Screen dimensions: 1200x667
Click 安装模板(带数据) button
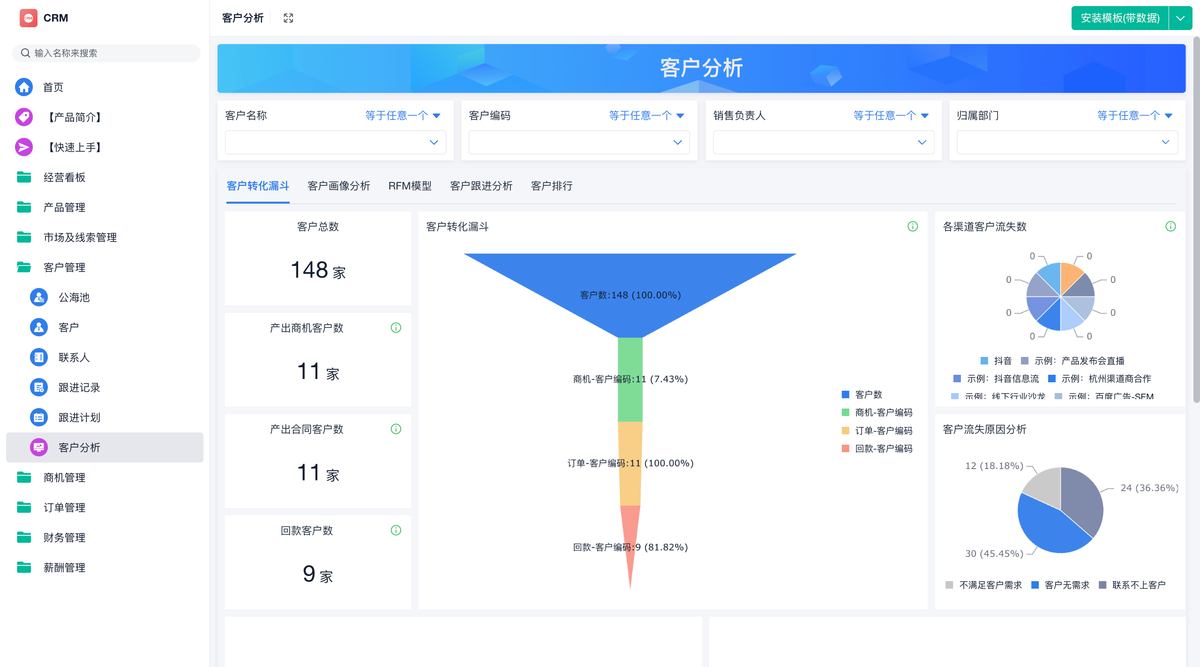1120,18
